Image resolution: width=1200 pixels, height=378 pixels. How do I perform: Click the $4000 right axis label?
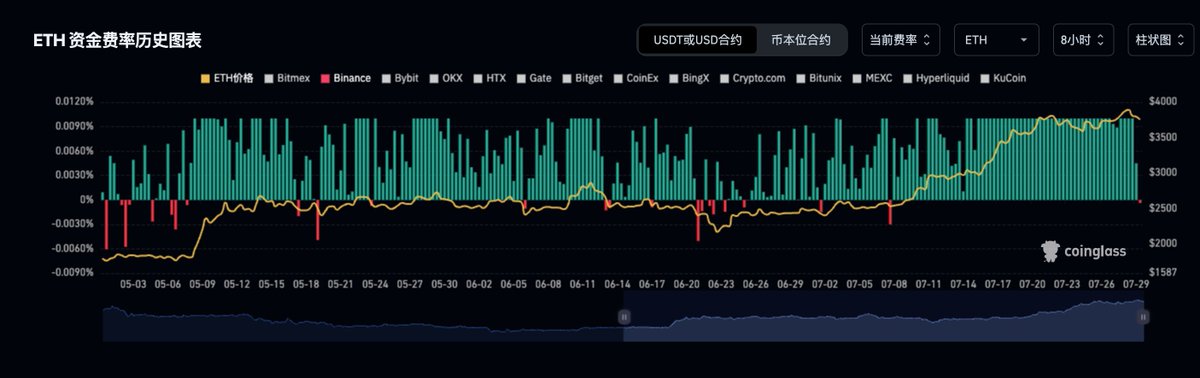pyautogui.click(x=1164, y=102)
